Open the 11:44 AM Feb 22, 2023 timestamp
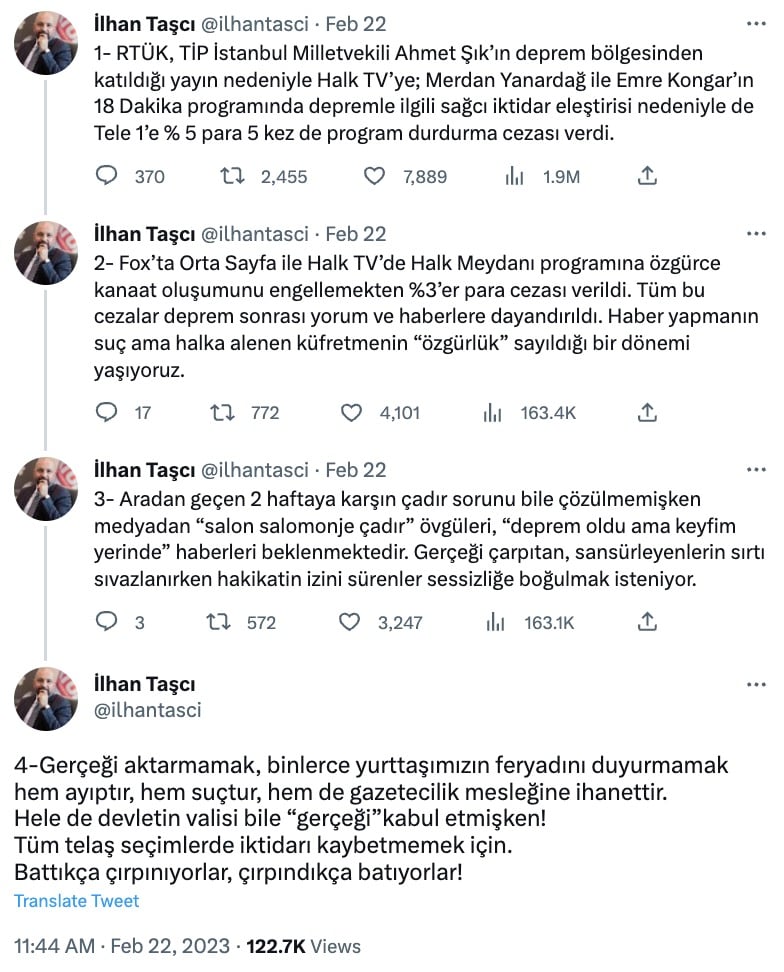The image size is (784, 972). [x=122, y=946]
